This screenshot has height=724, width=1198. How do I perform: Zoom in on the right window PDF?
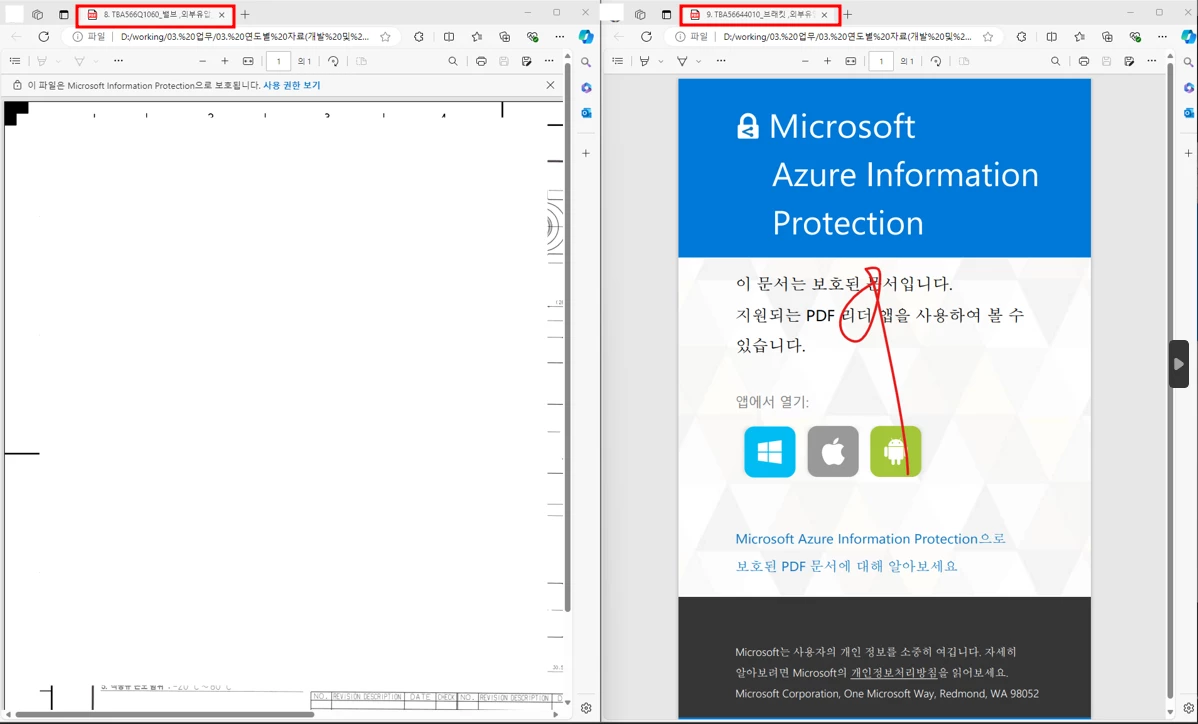coord(827,61)
